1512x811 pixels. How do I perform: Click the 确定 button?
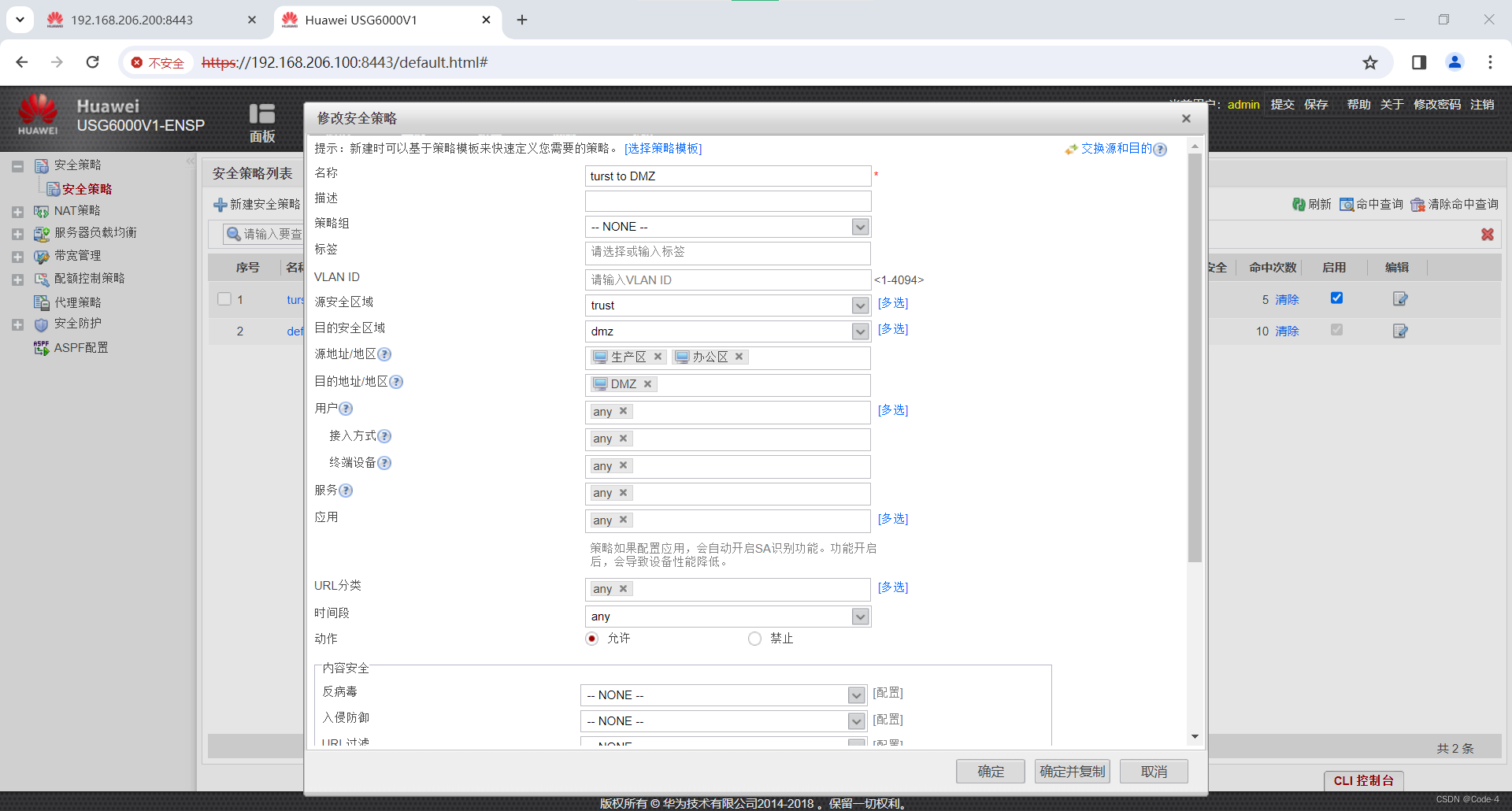click(x=991, y=772)
